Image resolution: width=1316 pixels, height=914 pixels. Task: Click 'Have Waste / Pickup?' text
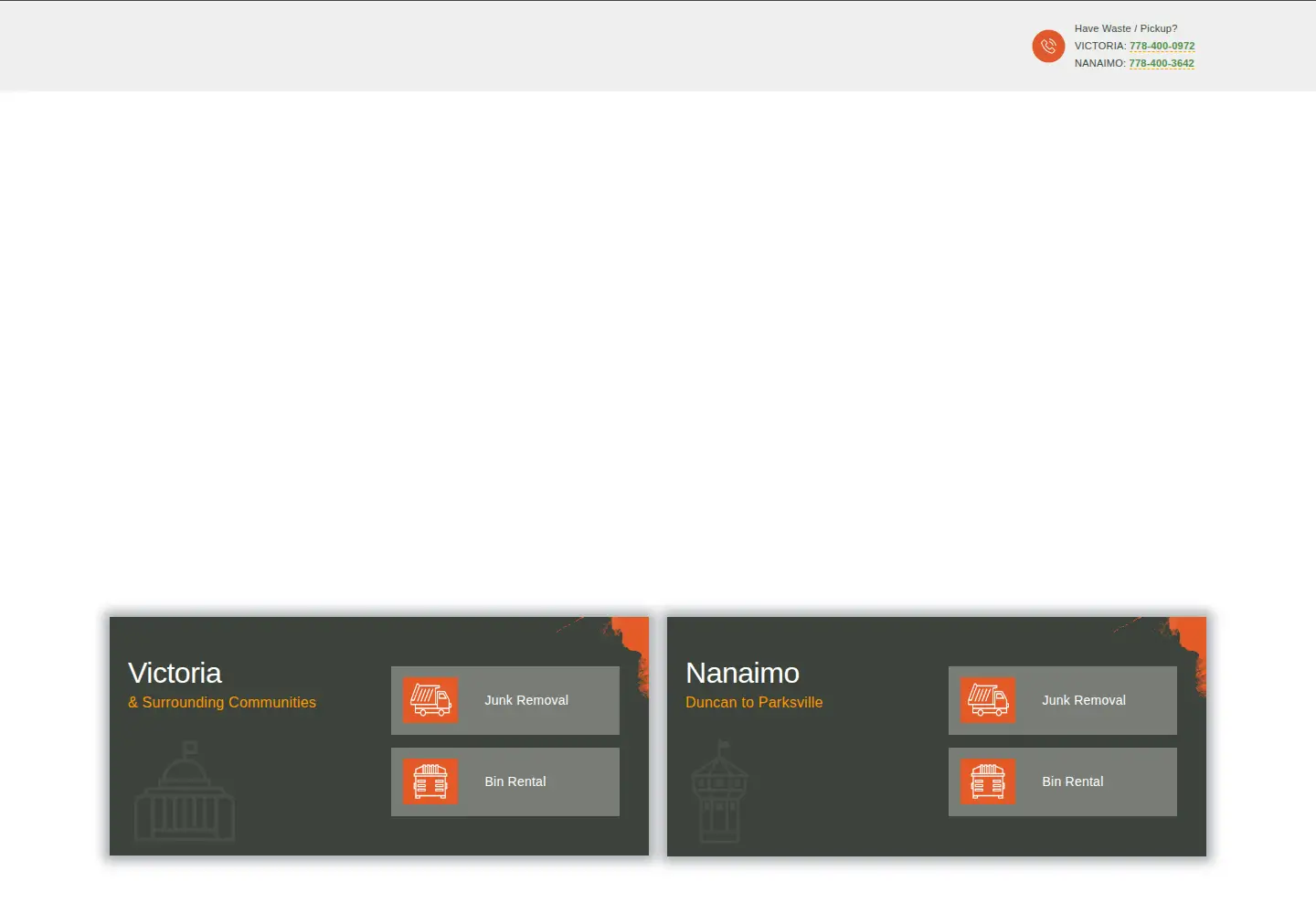(x=1126, y=28)
